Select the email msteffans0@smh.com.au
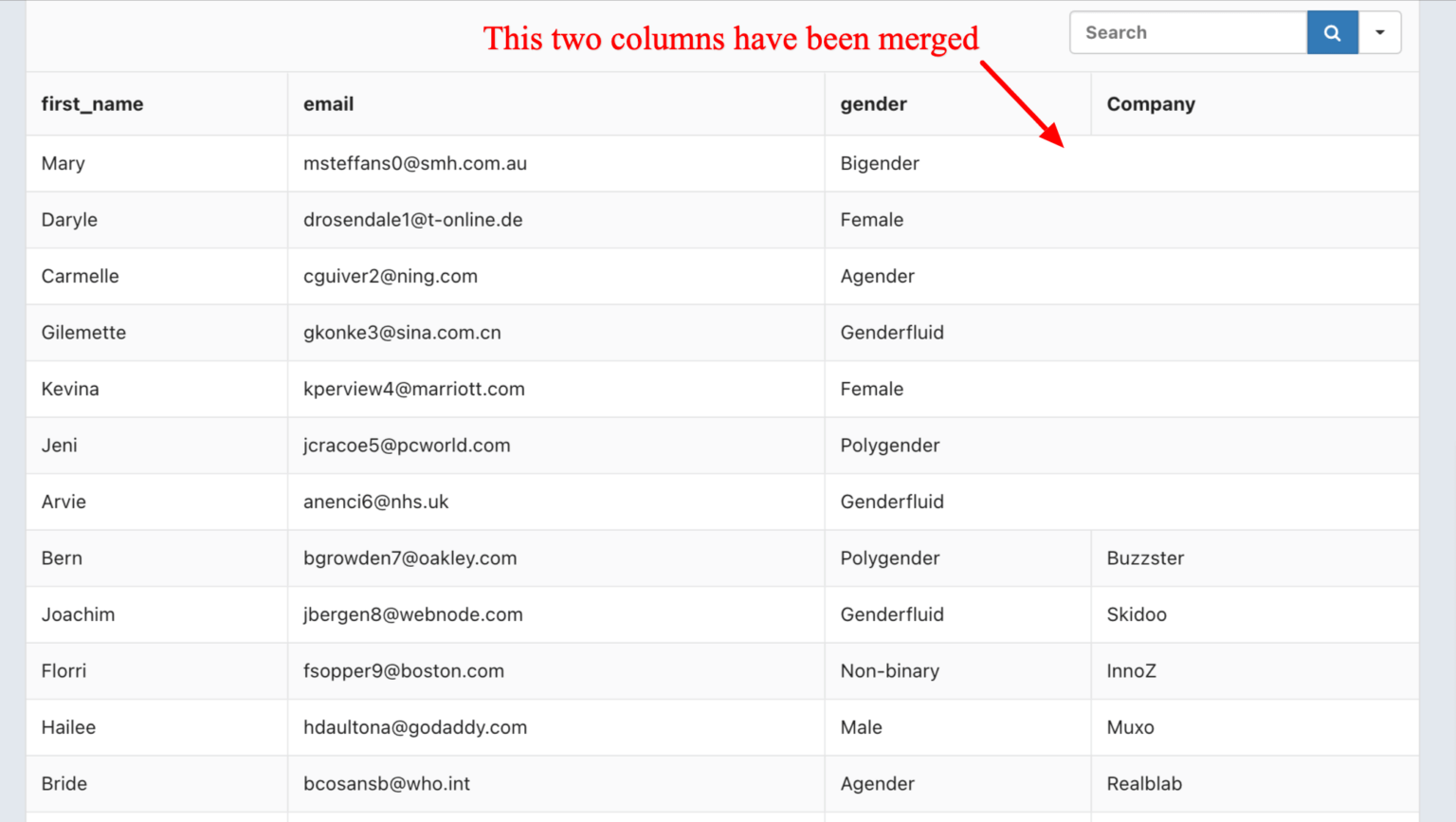1456x822 pixels. coord(414,163)
